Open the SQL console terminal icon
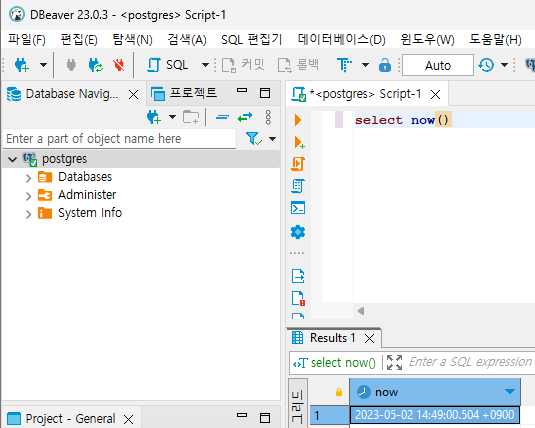The height and width of the screenshot is (428, 535). [298, 208]
